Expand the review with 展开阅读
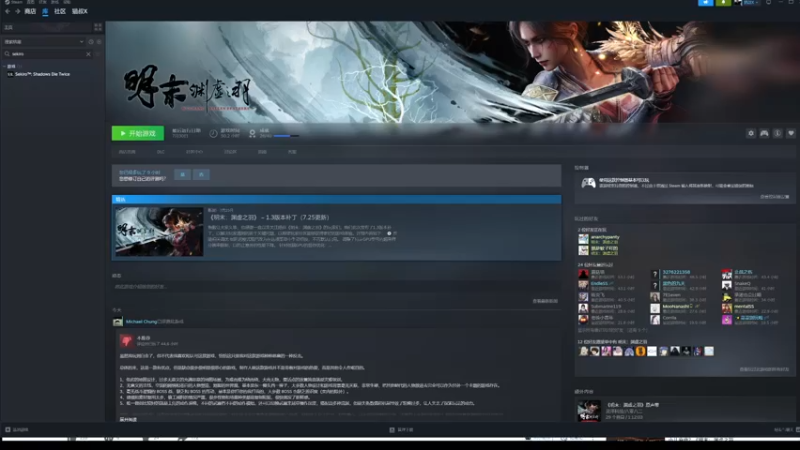 pos(128,419)
